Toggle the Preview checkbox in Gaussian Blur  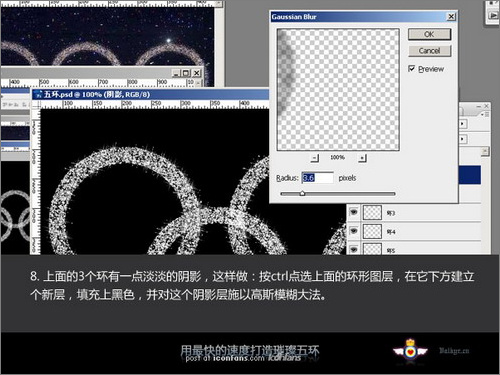click(412, 69)
